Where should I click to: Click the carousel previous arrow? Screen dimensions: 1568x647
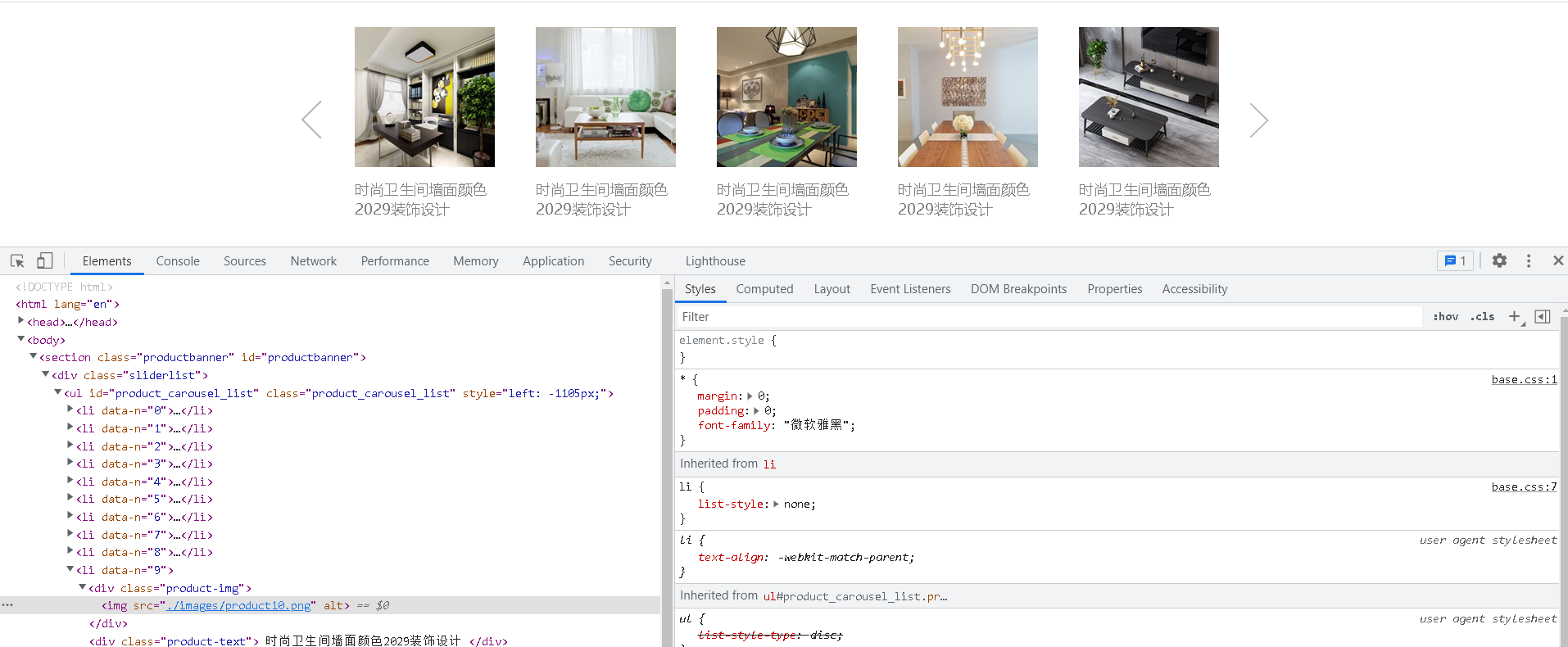[x=312, y=120]
